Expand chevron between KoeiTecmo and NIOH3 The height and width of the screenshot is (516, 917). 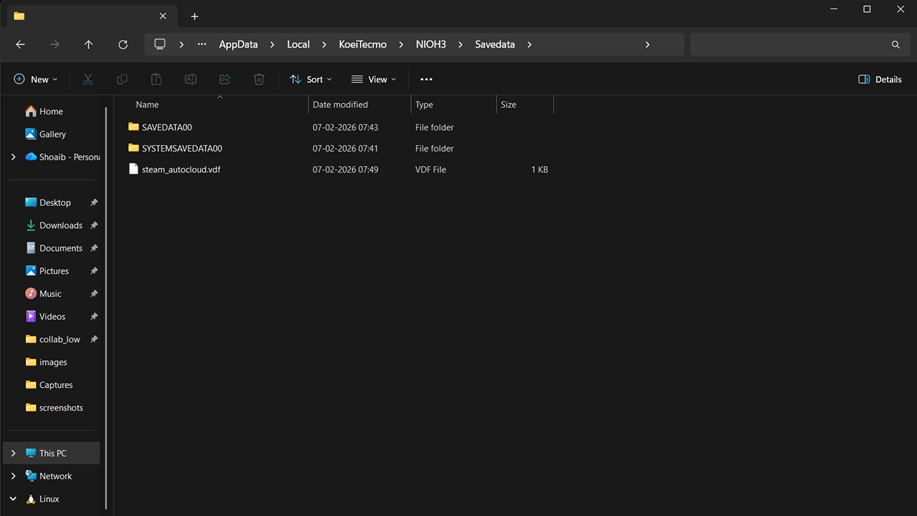[x=401, y=44]
